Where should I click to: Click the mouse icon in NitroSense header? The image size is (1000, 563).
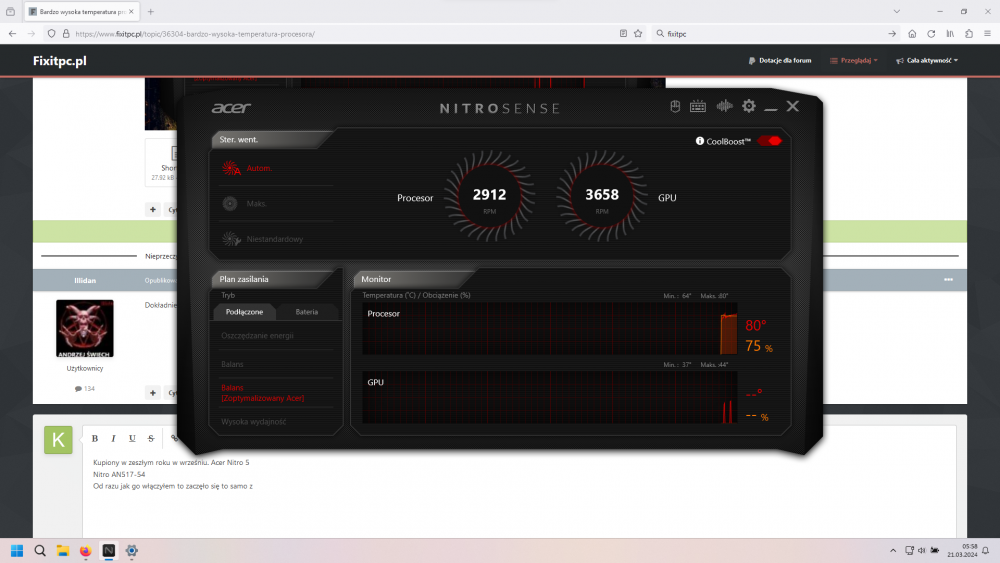point(675,106)
